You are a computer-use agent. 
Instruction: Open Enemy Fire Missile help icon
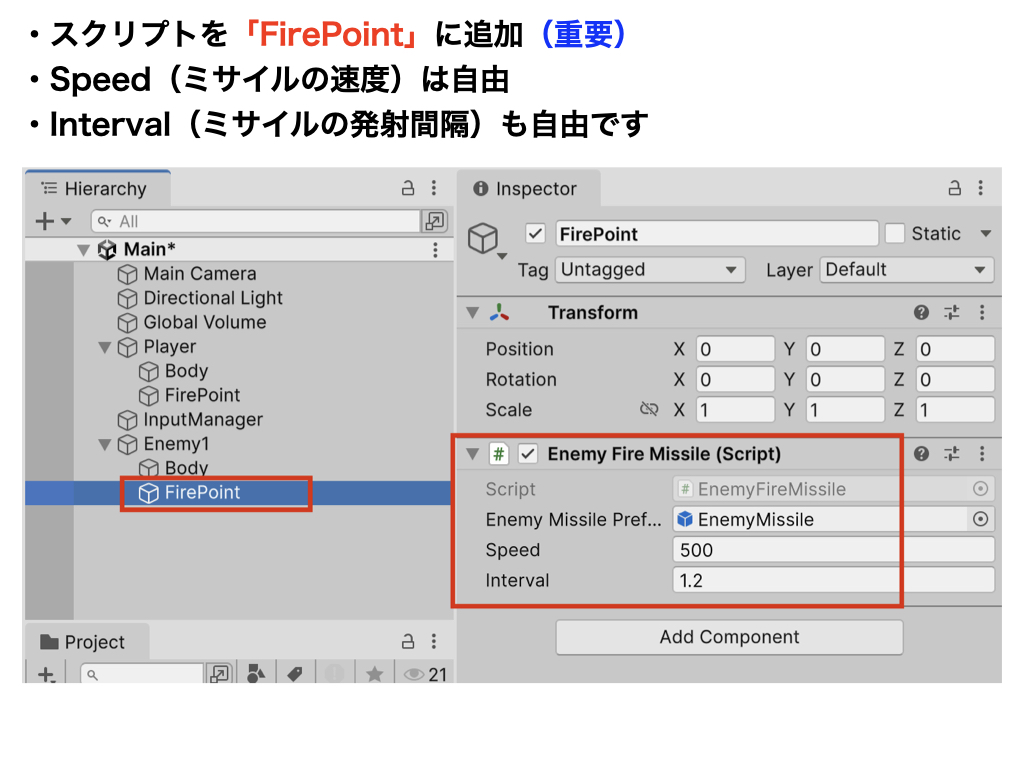921,454
